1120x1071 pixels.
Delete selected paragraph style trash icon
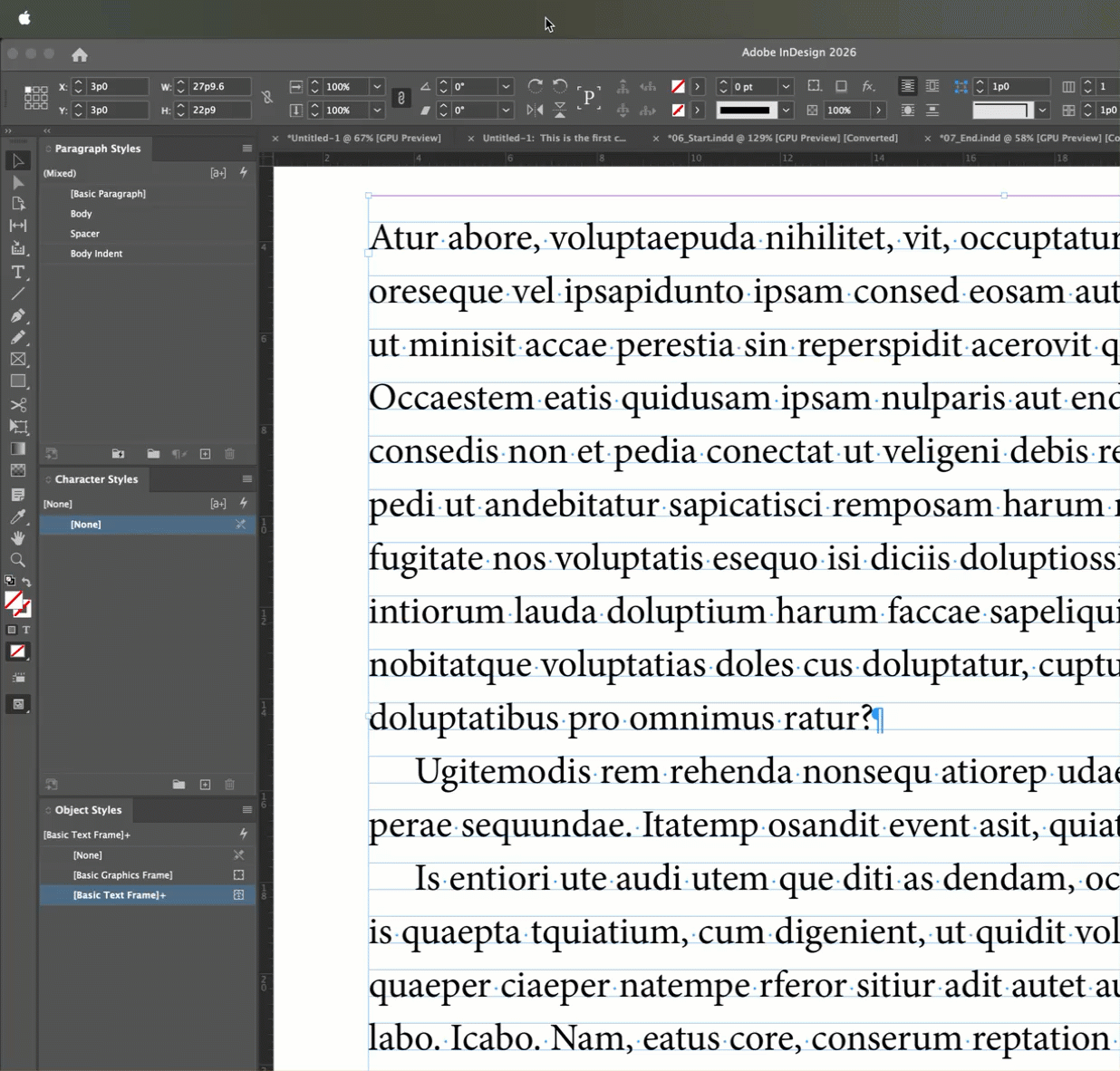click(229, 454)
